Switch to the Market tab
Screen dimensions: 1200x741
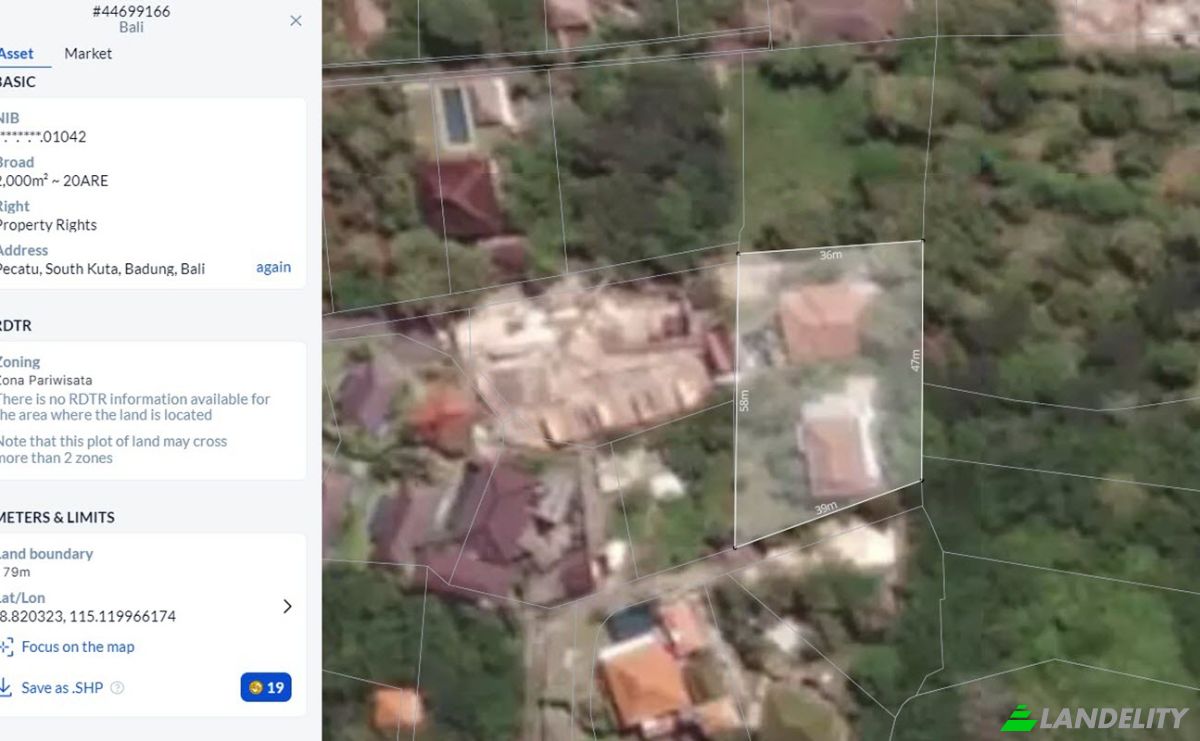88,53
